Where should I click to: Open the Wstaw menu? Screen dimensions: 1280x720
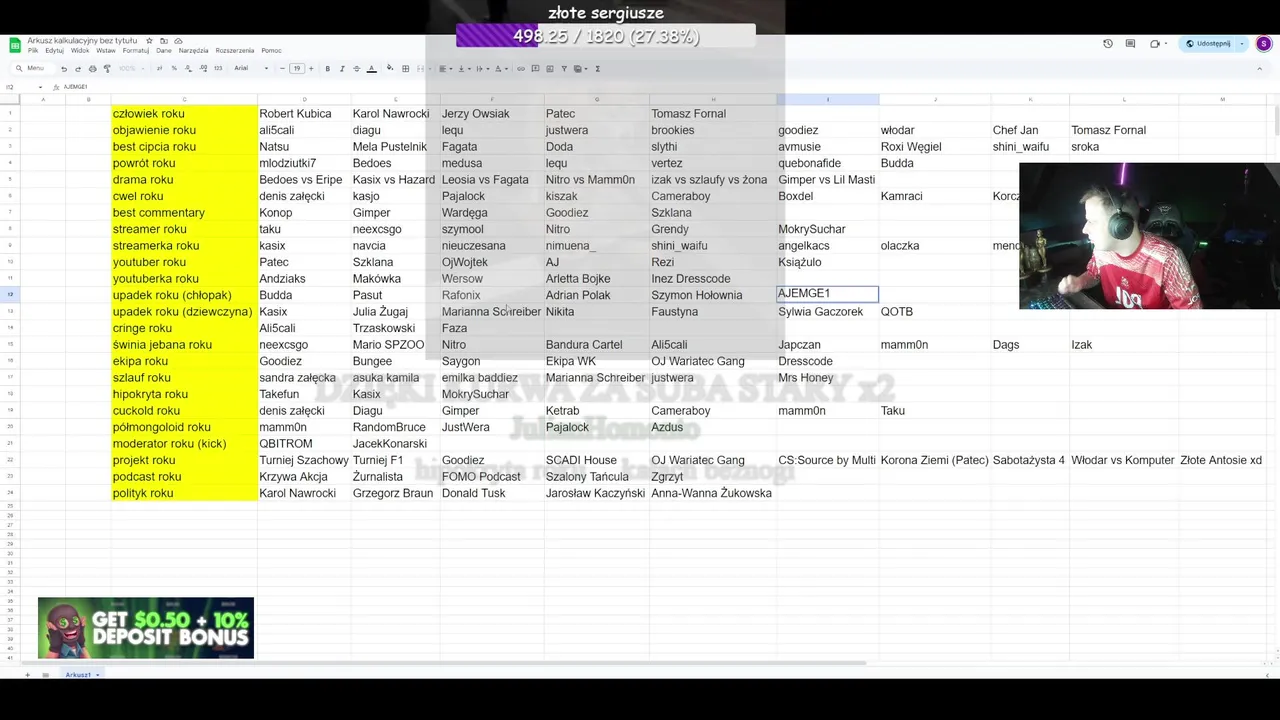106,50
